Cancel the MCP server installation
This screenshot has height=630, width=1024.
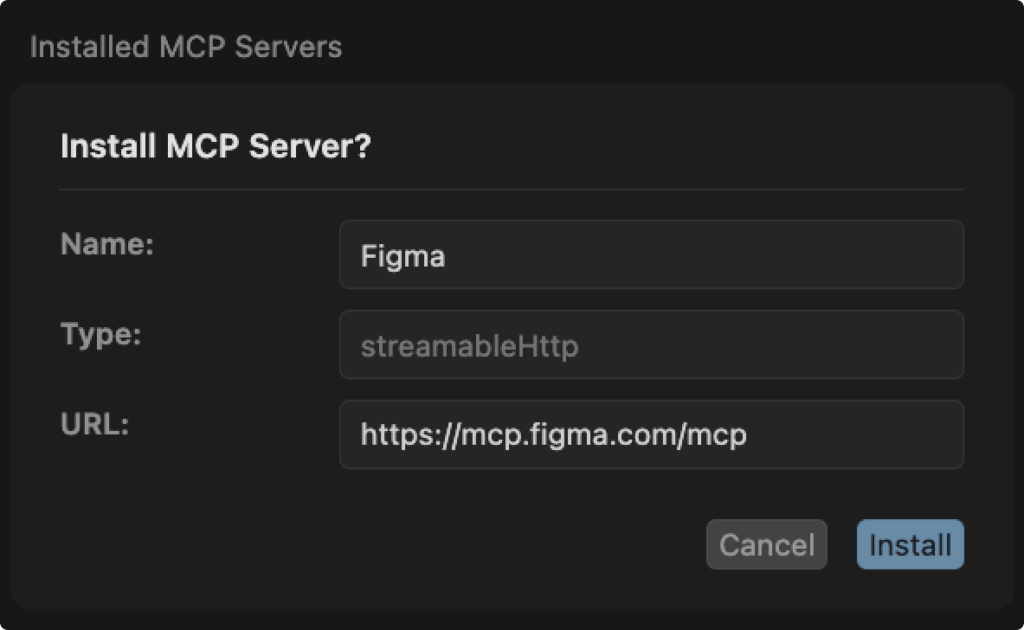766,545
